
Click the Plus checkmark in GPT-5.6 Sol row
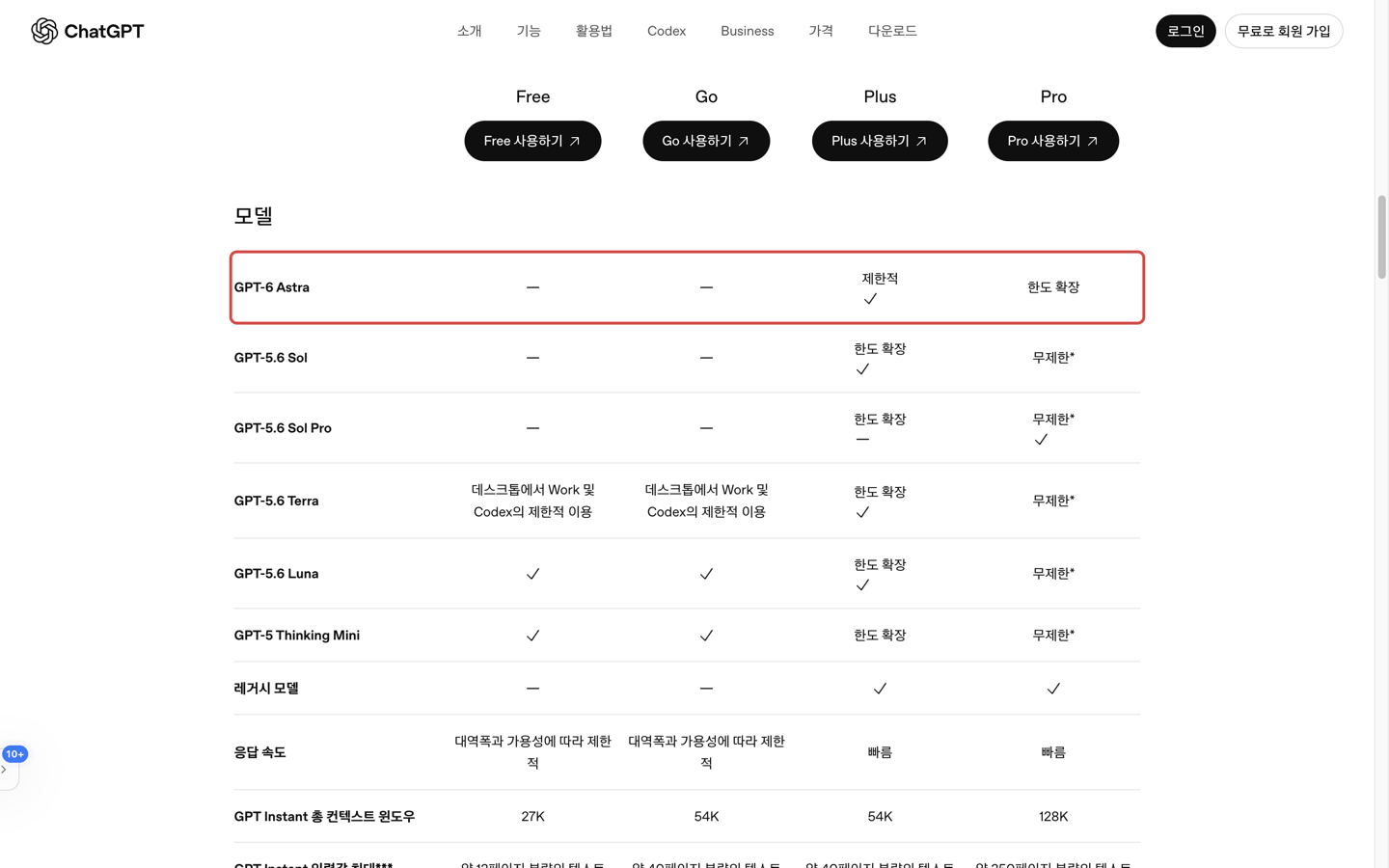(862, 369)
